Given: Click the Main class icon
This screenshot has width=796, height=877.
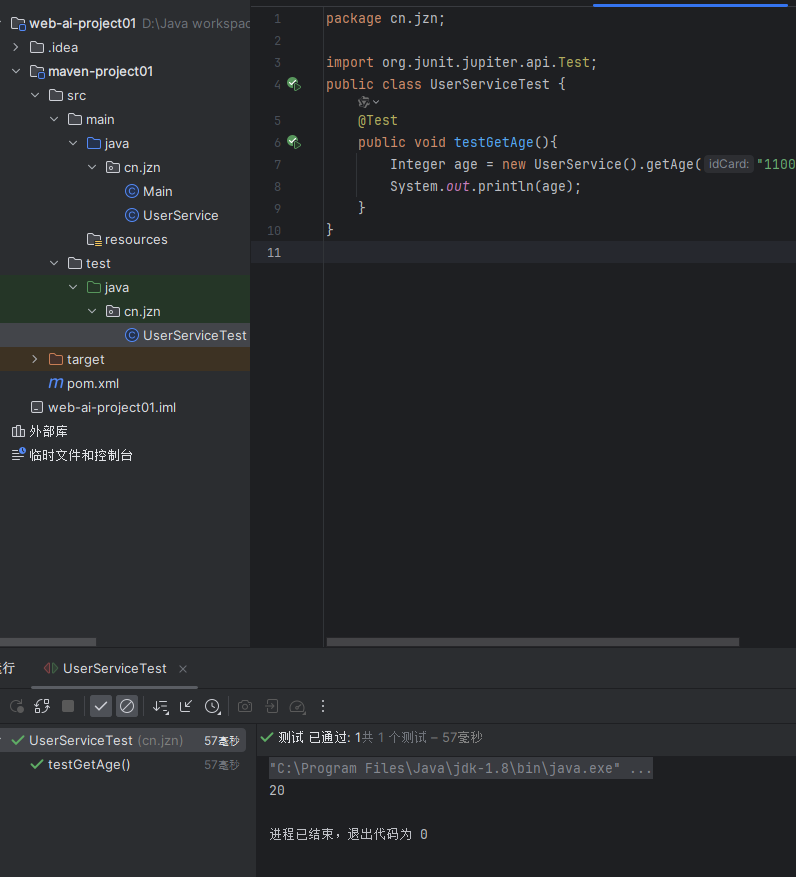Looking at the screenshot, I should click(x=132, y=191).
